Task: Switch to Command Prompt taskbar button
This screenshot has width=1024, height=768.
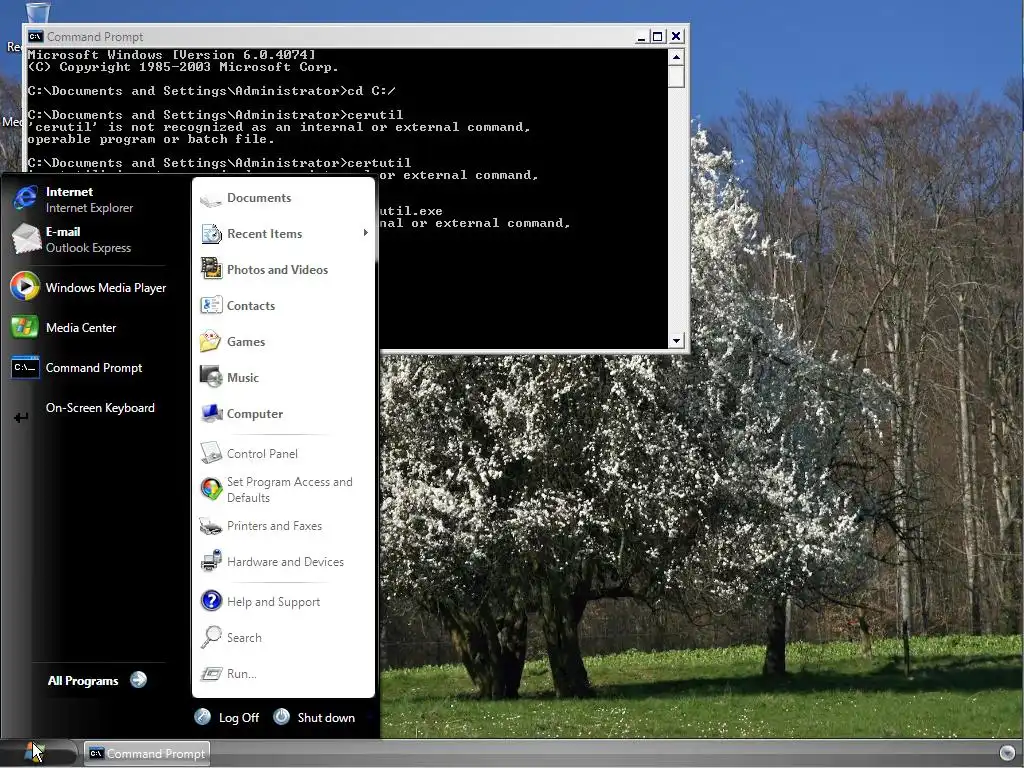Action: click(x=147, y=753)
